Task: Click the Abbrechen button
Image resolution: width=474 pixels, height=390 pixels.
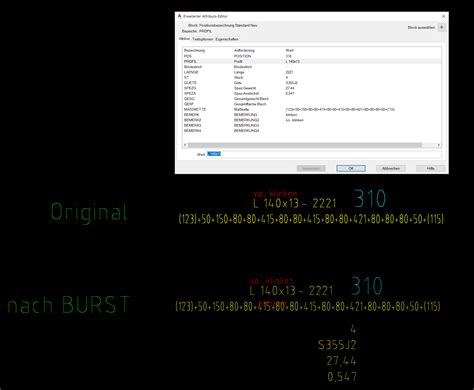Action: coord(391,168)
